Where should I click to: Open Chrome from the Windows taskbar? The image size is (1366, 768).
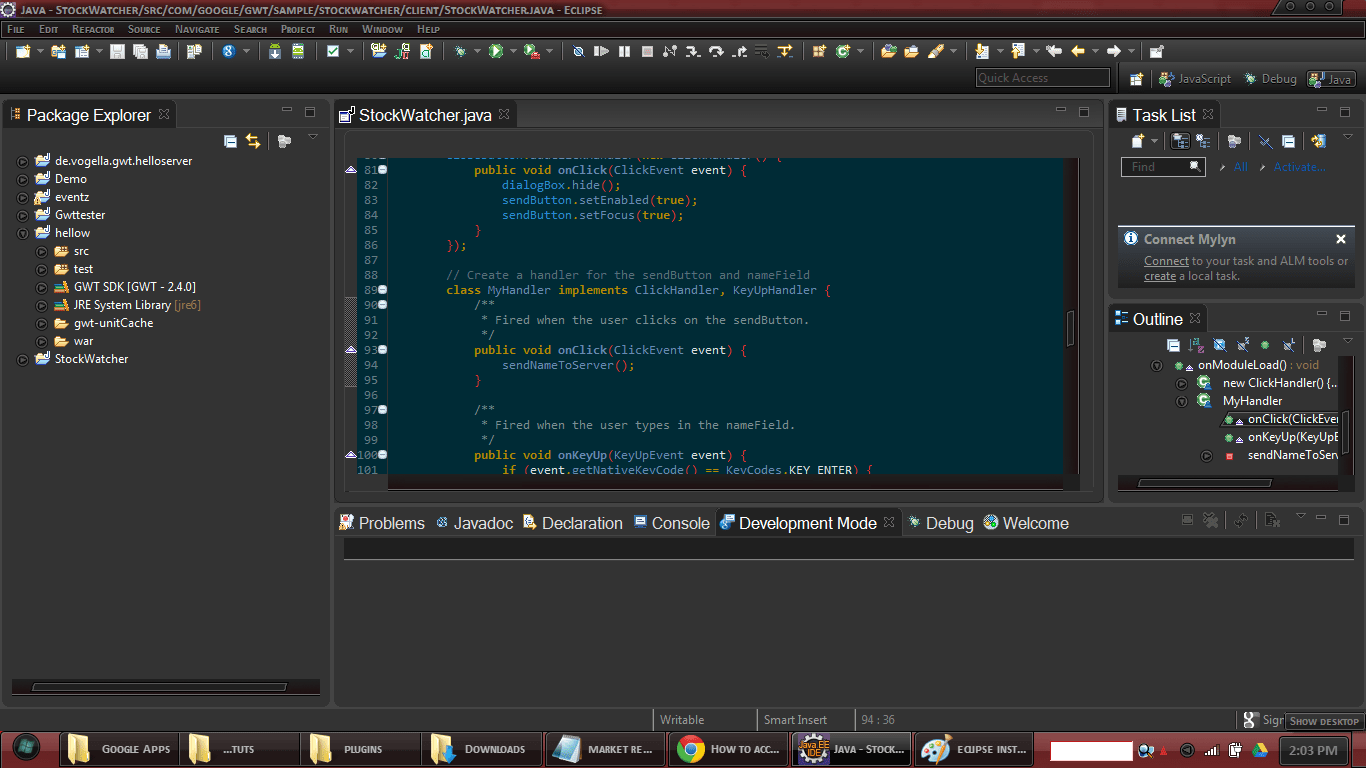coord(731,749)
